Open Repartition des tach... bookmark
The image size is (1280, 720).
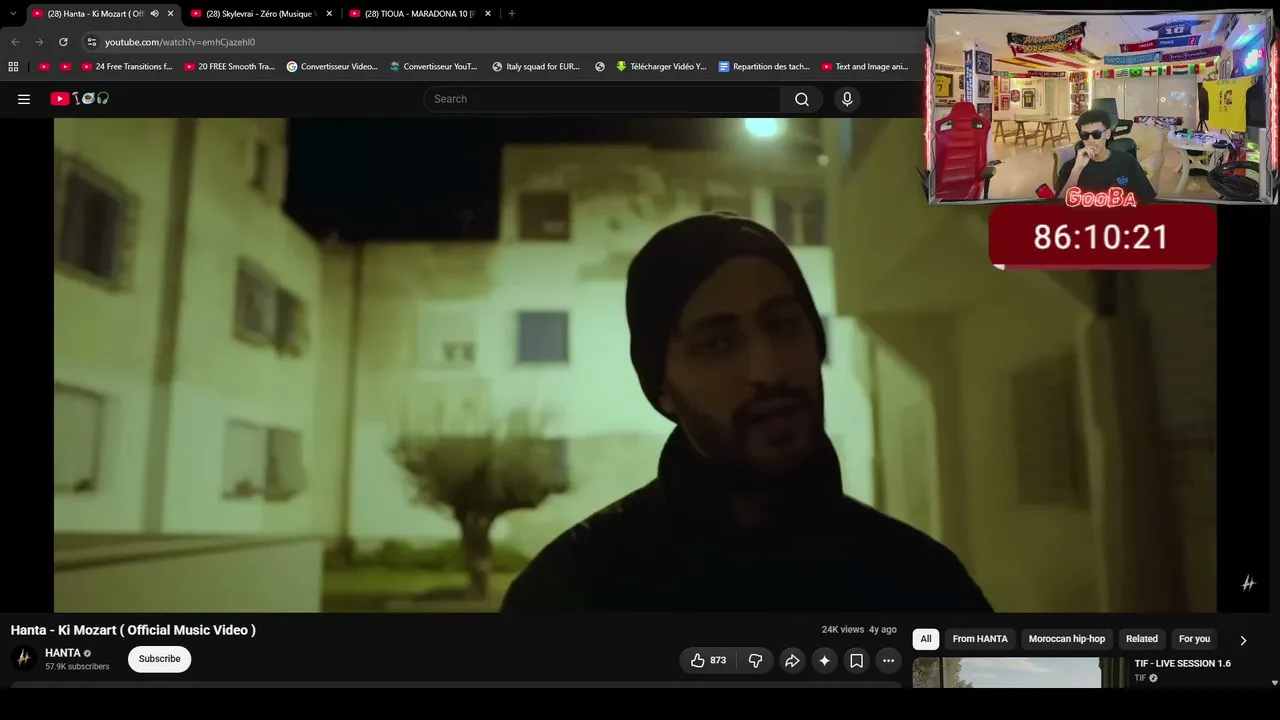click(x=764, y=67)
